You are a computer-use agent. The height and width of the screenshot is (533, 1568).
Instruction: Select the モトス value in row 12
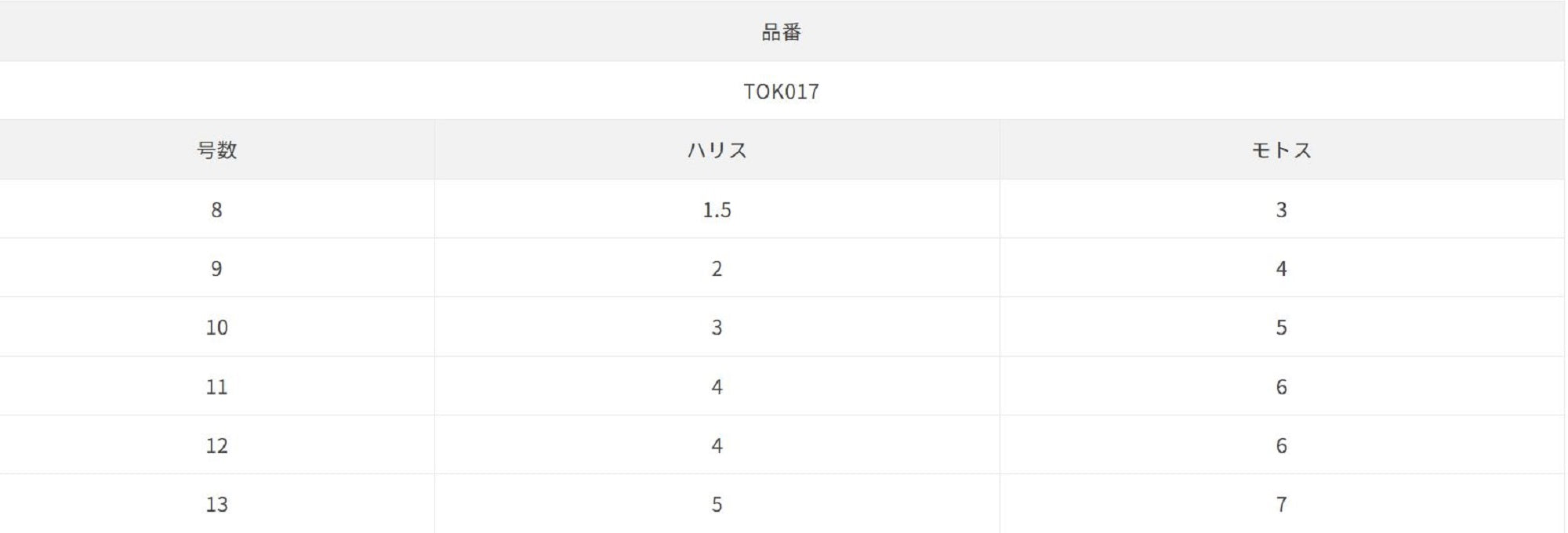coord(1281,445)
